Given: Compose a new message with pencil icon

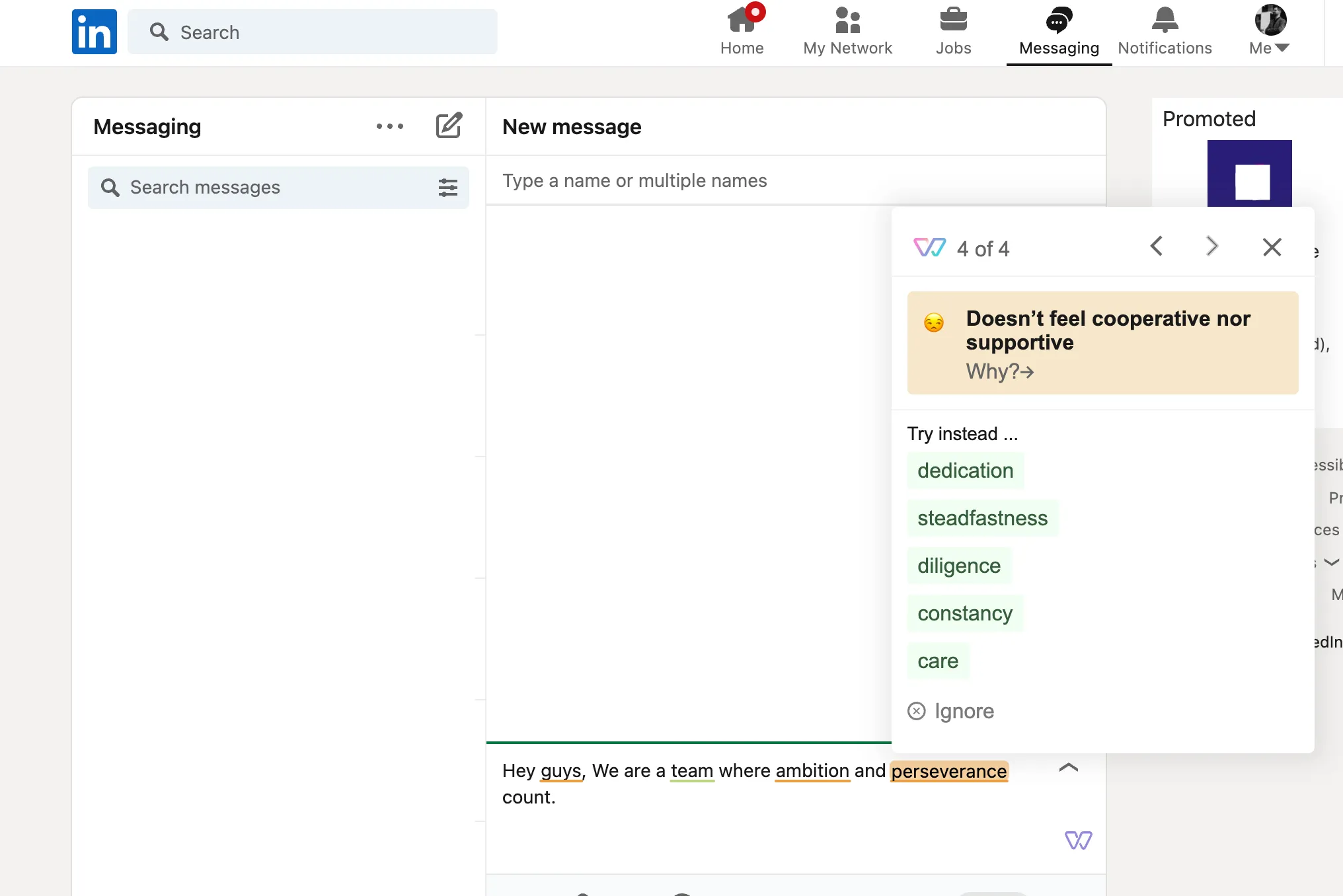Looking at the screenshot, I should [449, 126].
